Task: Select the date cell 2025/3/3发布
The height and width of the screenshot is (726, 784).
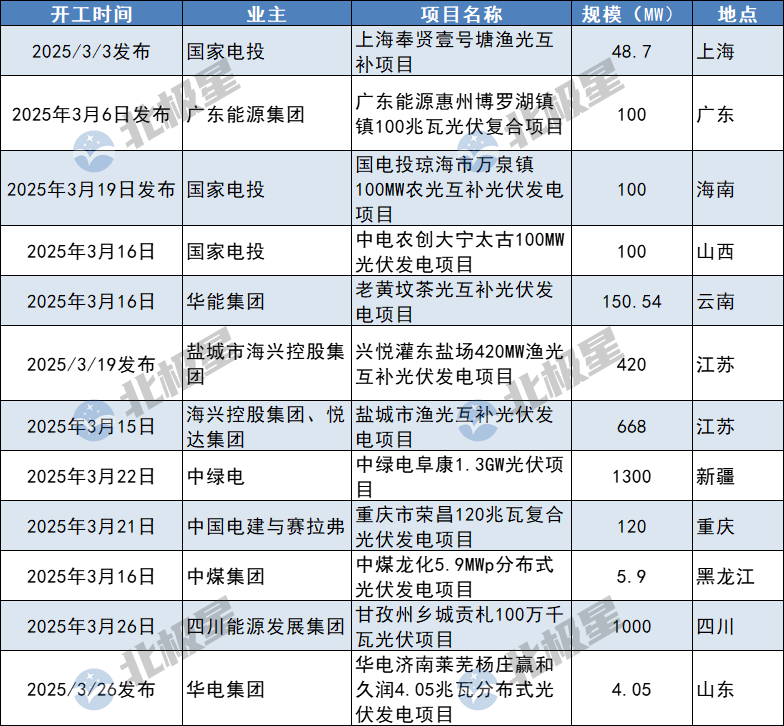Action: point(92,52)
